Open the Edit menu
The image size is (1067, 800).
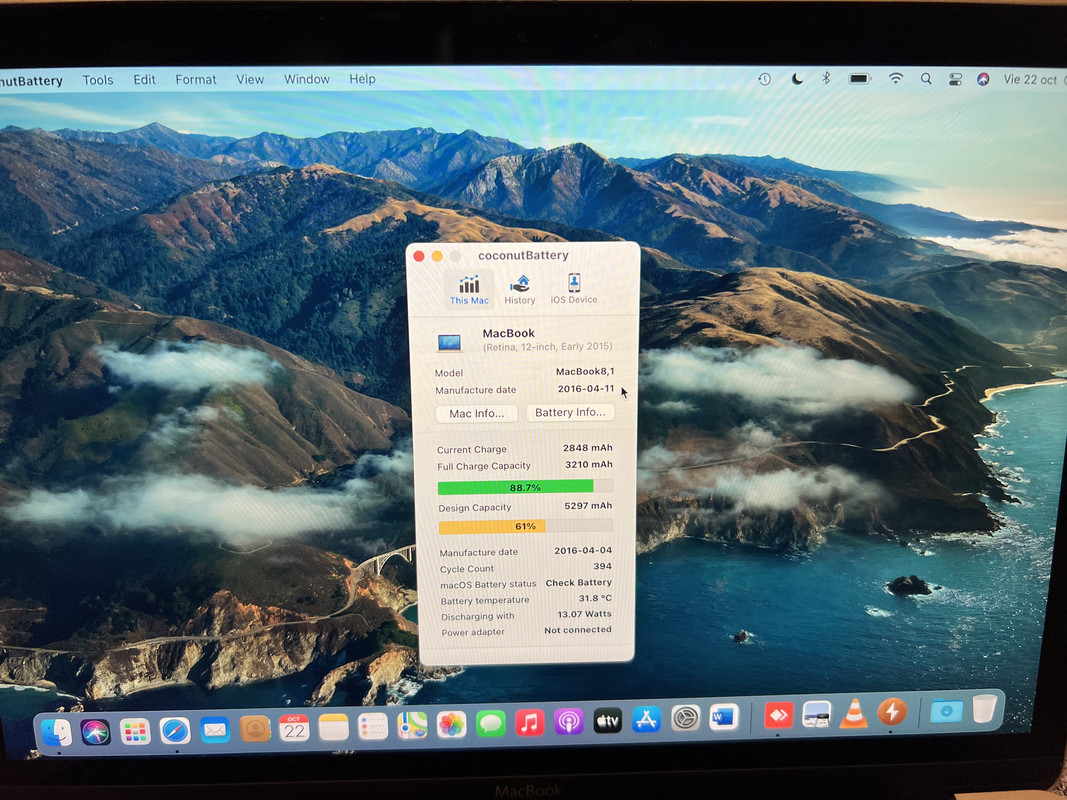click(144, 80)
